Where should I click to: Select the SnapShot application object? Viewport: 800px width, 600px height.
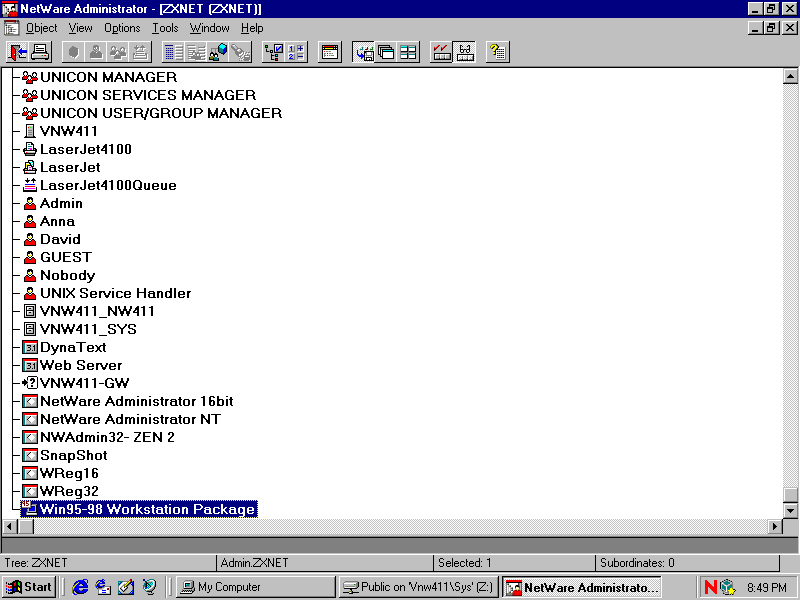click(65, 455)
